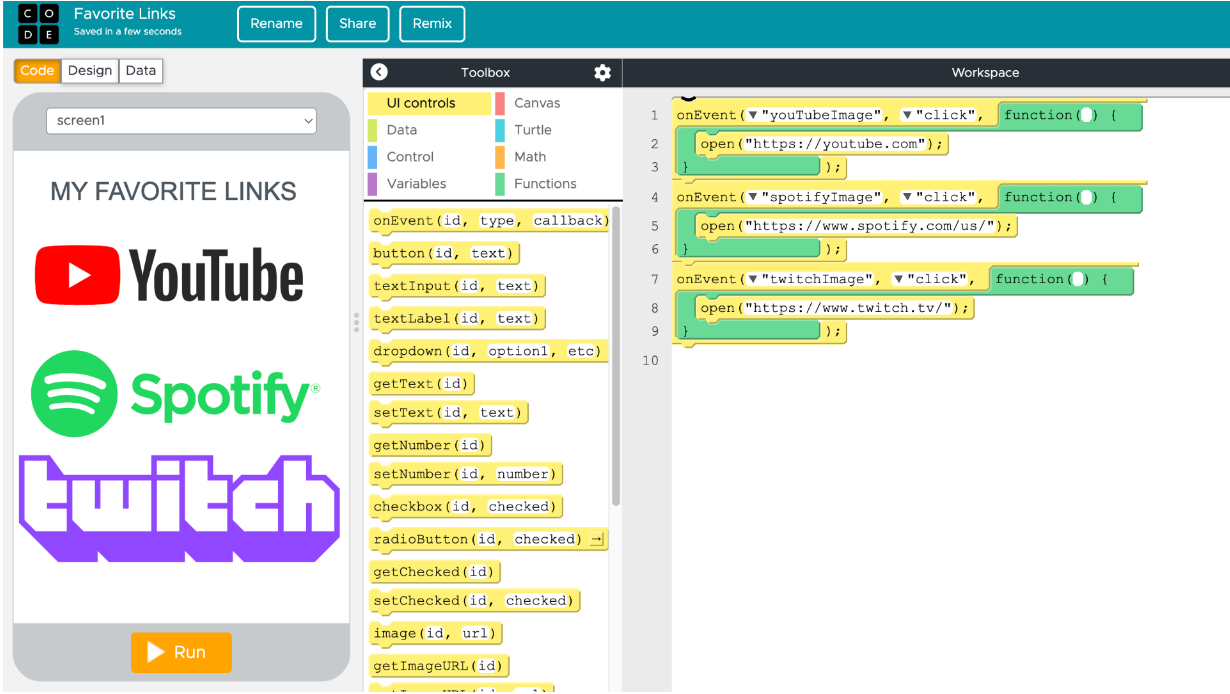1230x694 pixels.
Task: Pick the image(id, url) toolbox block
Action: pyautogui.click(x=435, y=633)
